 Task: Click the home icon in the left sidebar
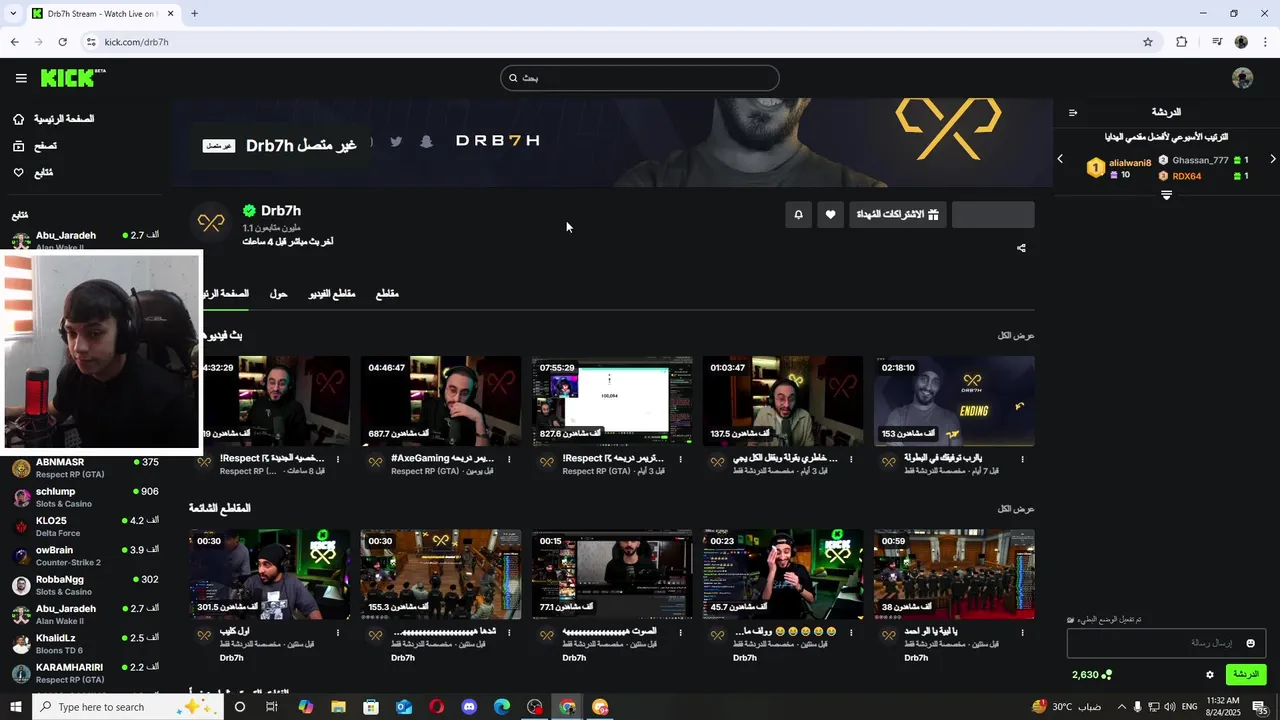click(18, 119)
